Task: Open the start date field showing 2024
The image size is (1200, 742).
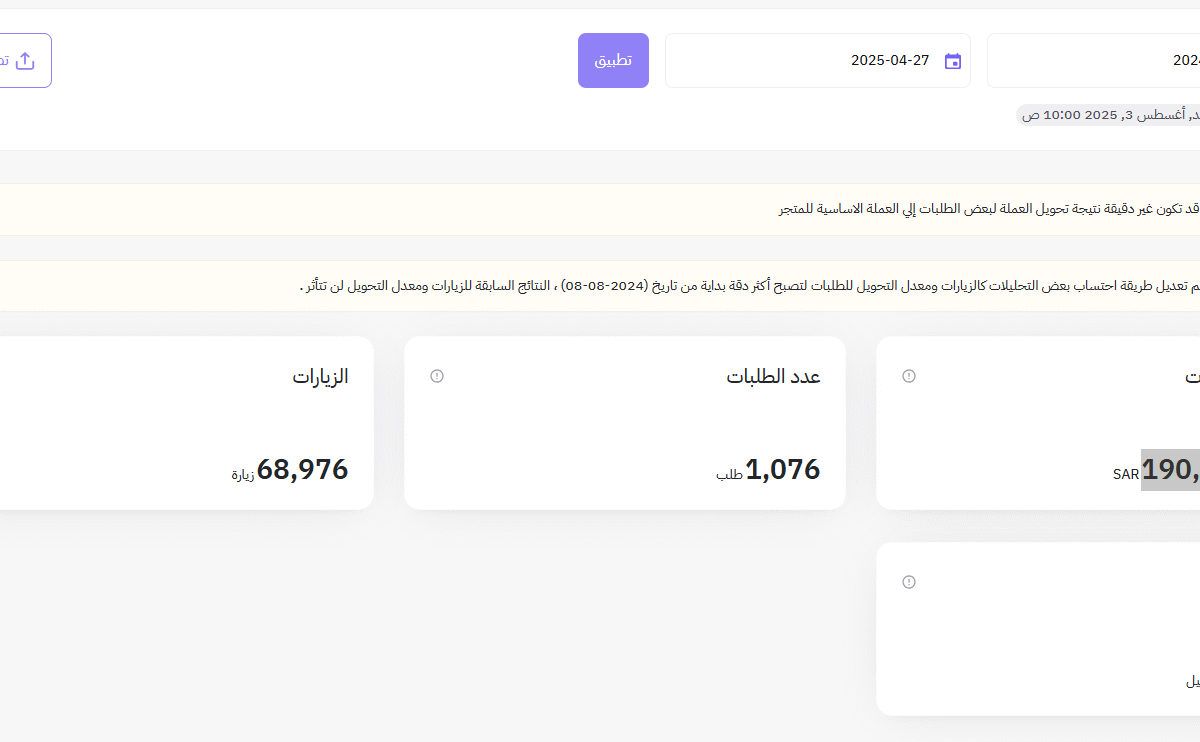Action: point(1100,60)
